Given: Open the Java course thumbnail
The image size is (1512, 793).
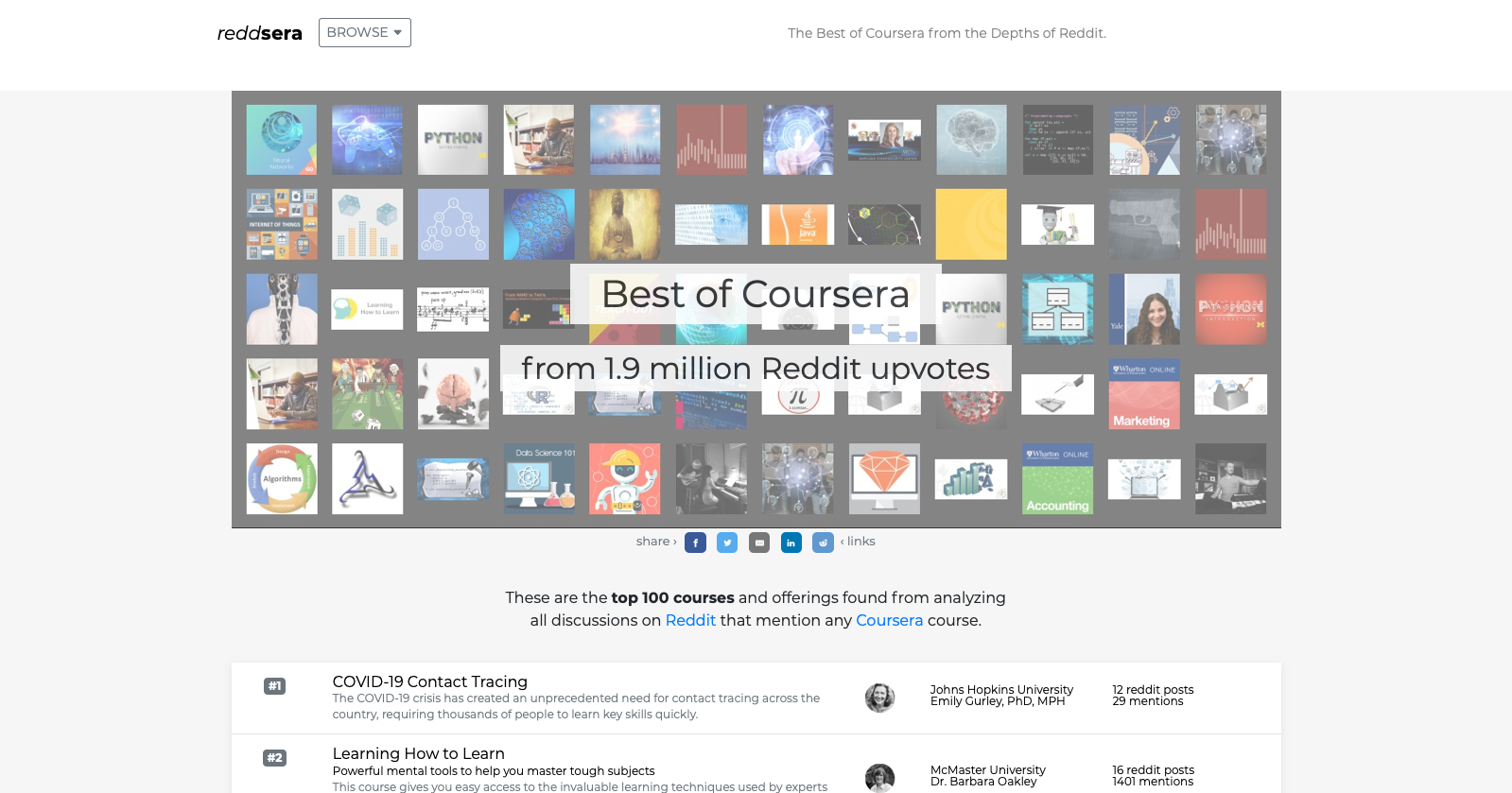Looking at the screenshot, I should (x=798, y=224).
